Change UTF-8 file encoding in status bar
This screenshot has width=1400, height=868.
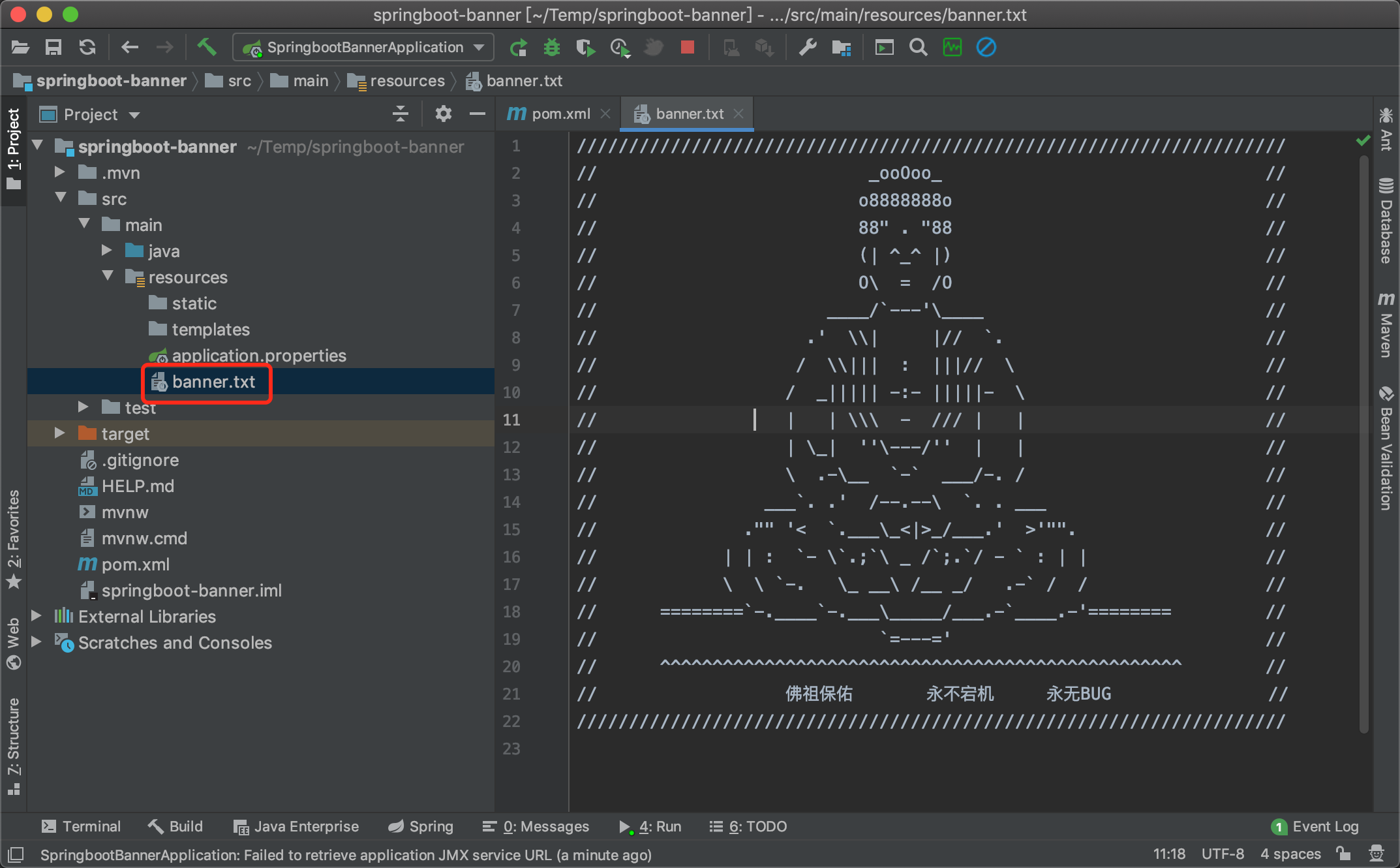click(x=1223, y=854)
